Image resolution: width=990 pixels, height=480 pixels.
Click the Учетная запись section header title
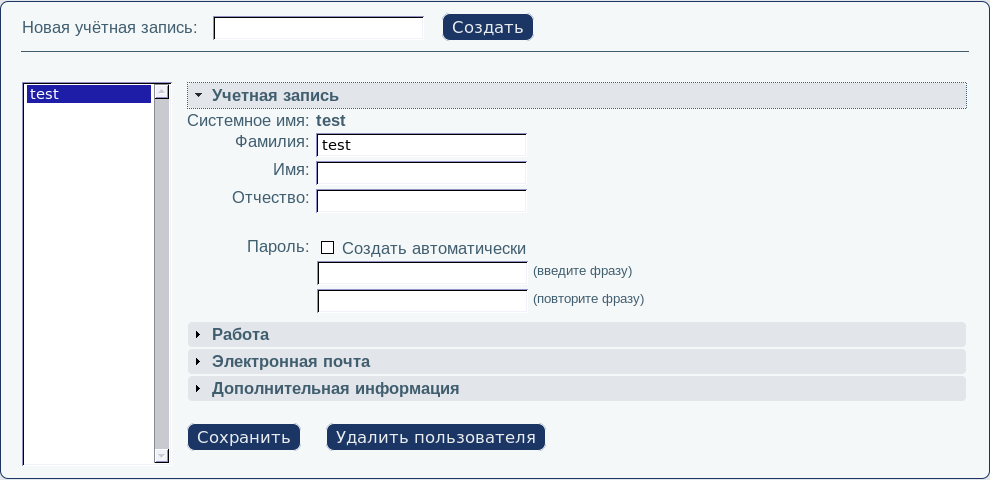click(x=275, y=96)
